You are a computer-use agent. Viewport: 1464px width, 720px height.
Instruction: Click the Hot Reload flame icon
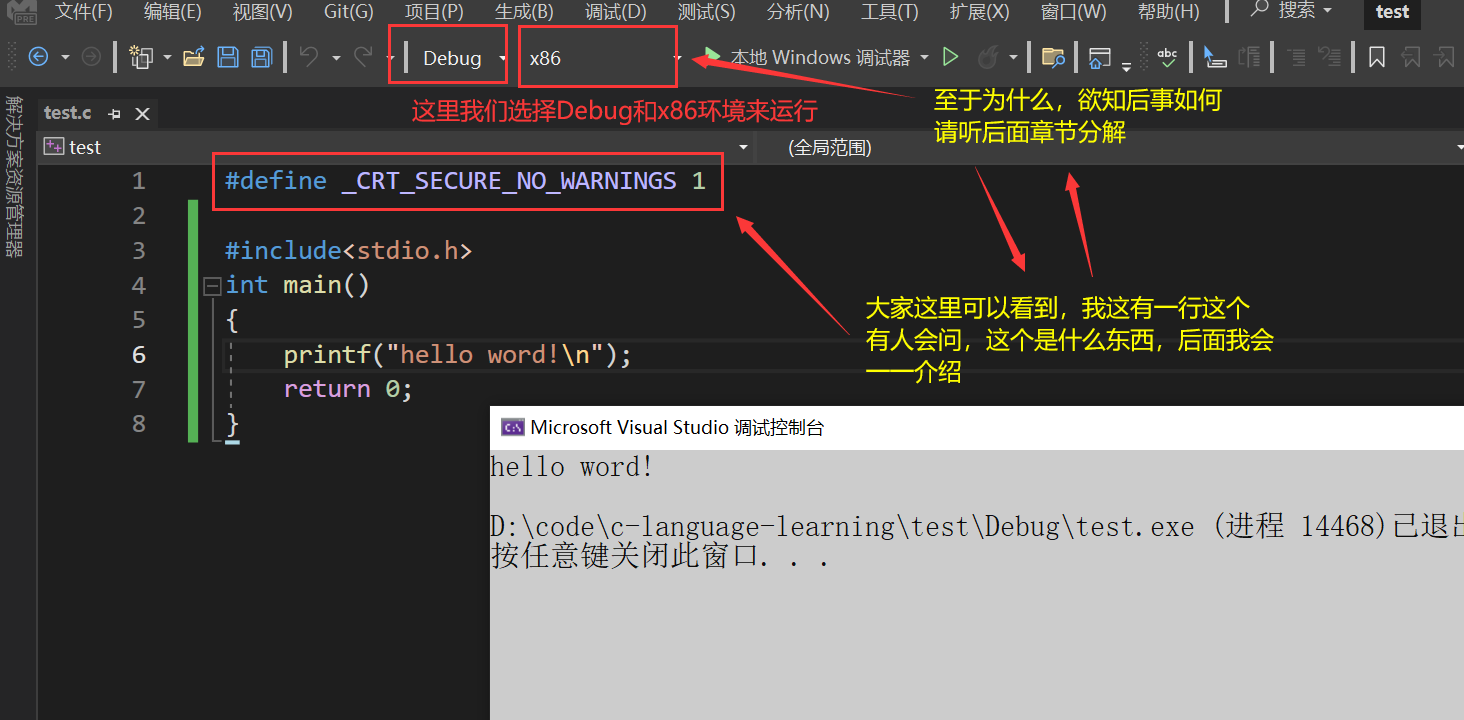coord(987,58)
